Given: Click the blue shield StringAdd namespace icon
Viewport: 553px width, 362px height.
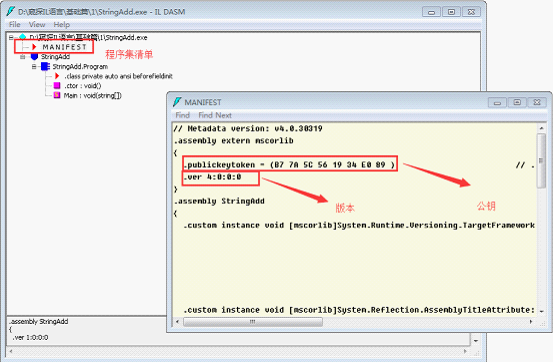Looking at the screenshot, I should [x=34, y=56].
